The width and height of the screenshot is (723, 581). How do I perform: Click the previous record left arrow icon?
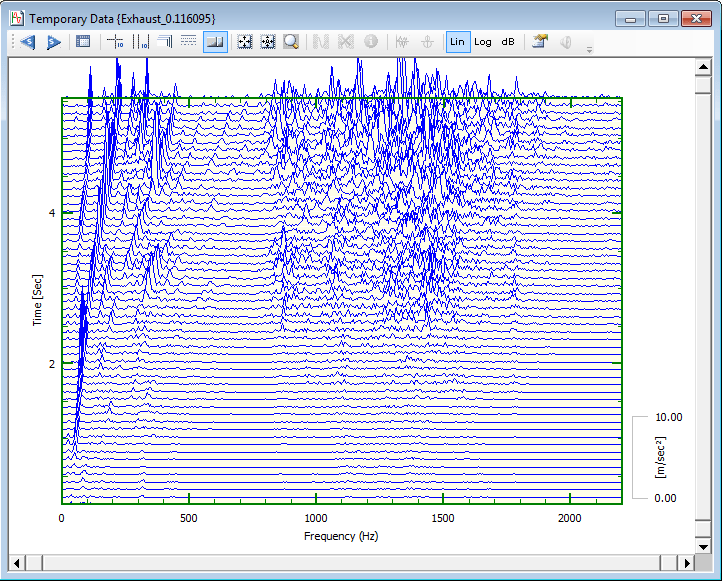(28, 42)
